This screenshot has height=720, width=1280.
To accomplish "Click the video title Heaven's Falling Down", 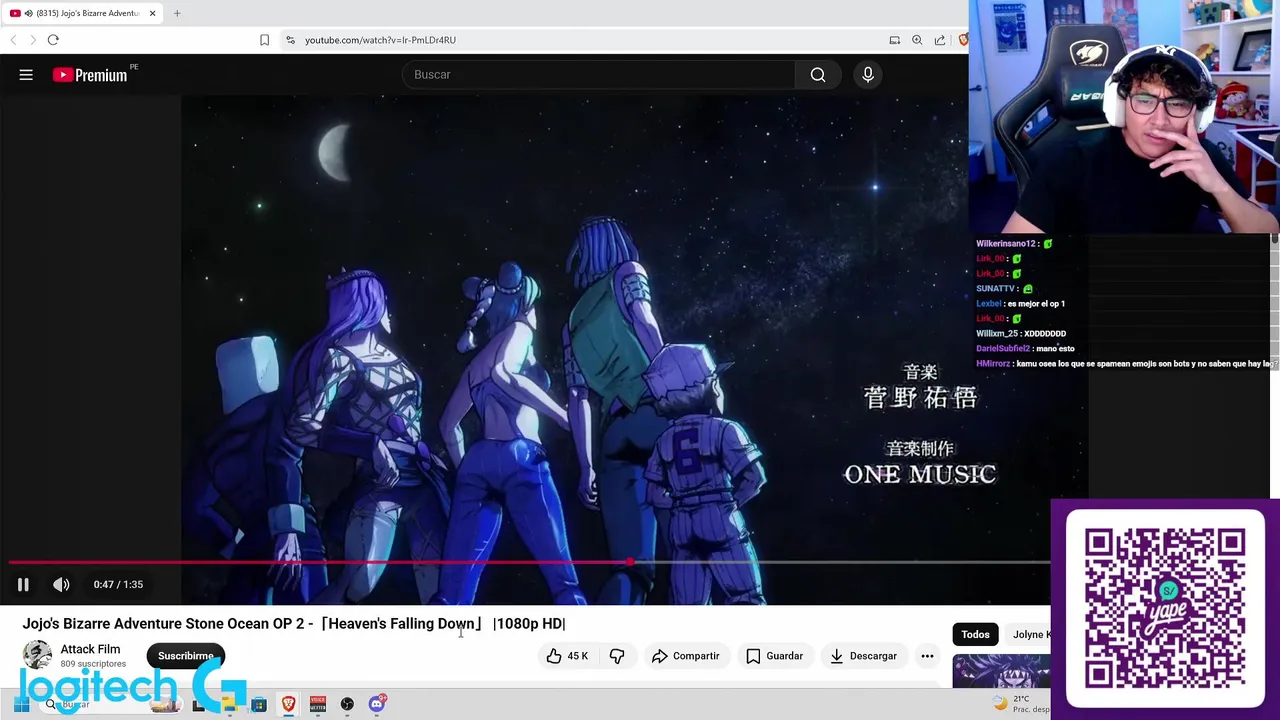I will pos(294,624).
